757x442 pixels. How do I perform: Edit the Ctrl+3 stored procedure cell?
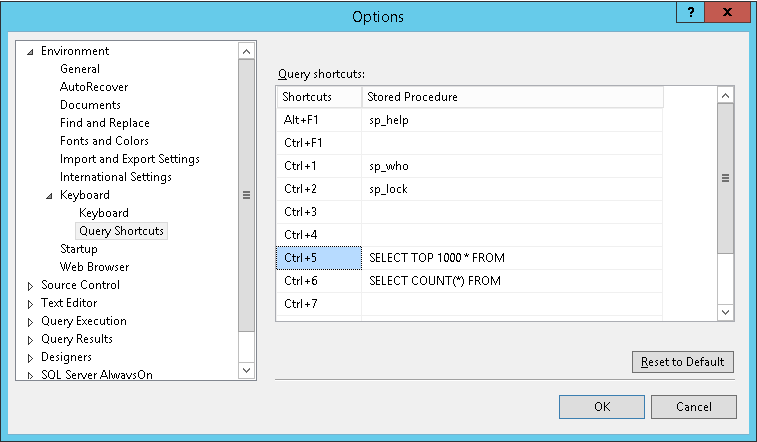(x=512, y=212)
